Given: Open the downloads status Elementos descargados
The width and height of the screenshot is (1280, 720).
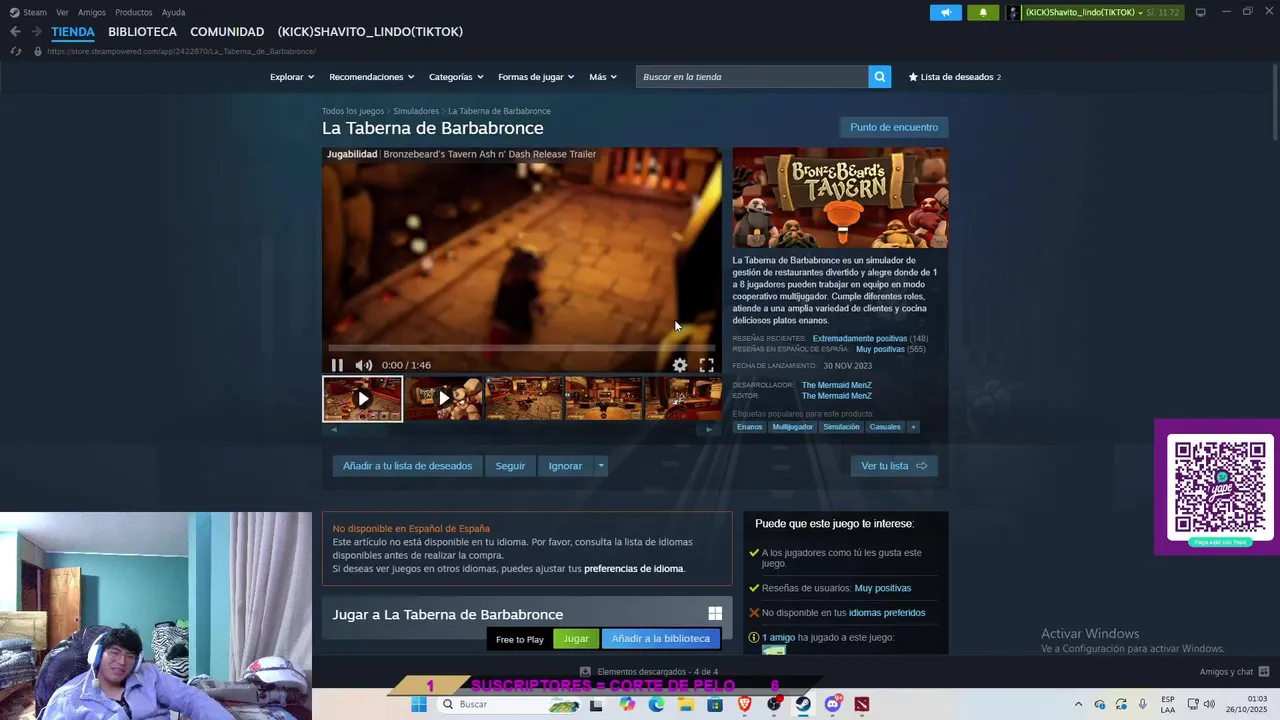Looking at the screenshot, I should click(x=649, y=672).
